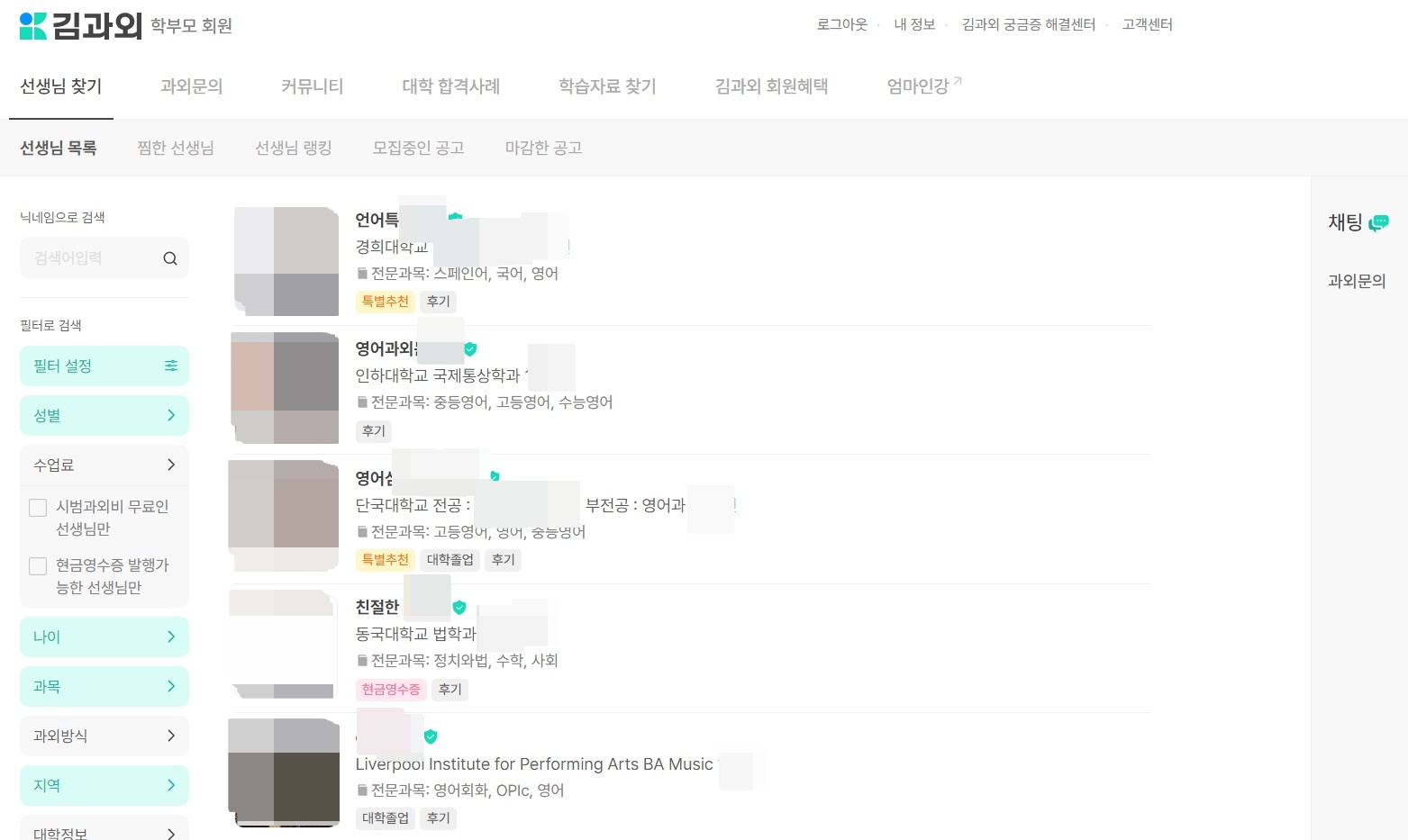
Task: Expand the 지역 filter
Action: tap(104, 785)
